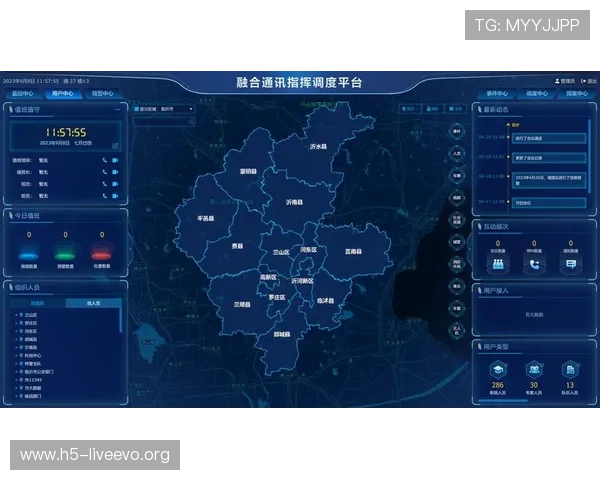Switch to the 预警中心 tab

click(103, 93)
